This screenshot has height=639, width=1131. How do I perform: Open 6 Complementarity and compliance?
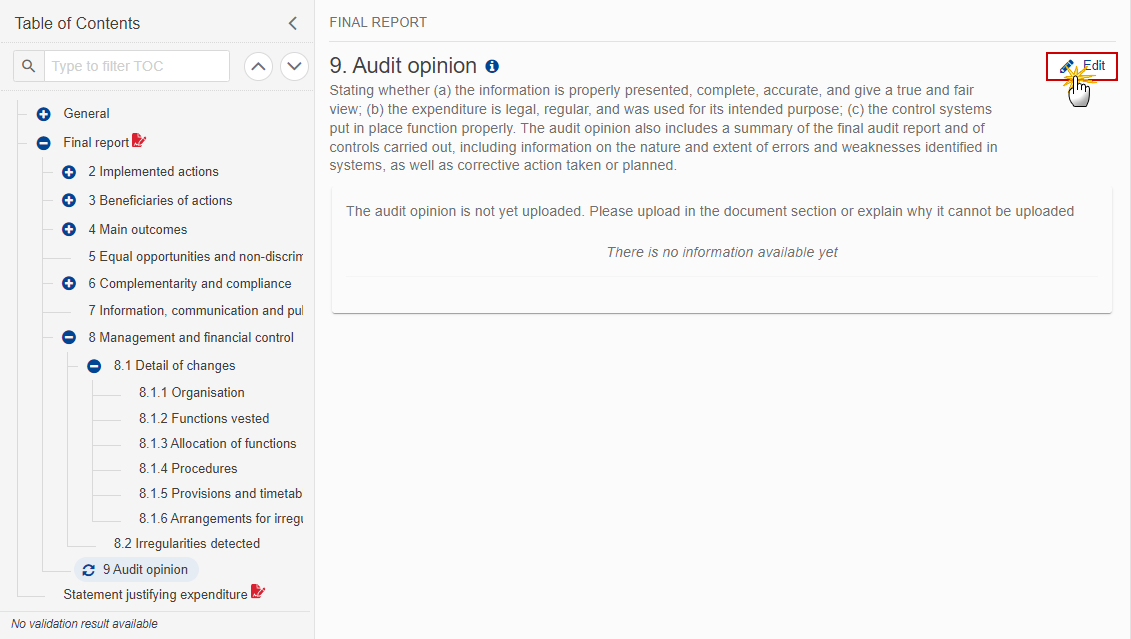point(190,283)
